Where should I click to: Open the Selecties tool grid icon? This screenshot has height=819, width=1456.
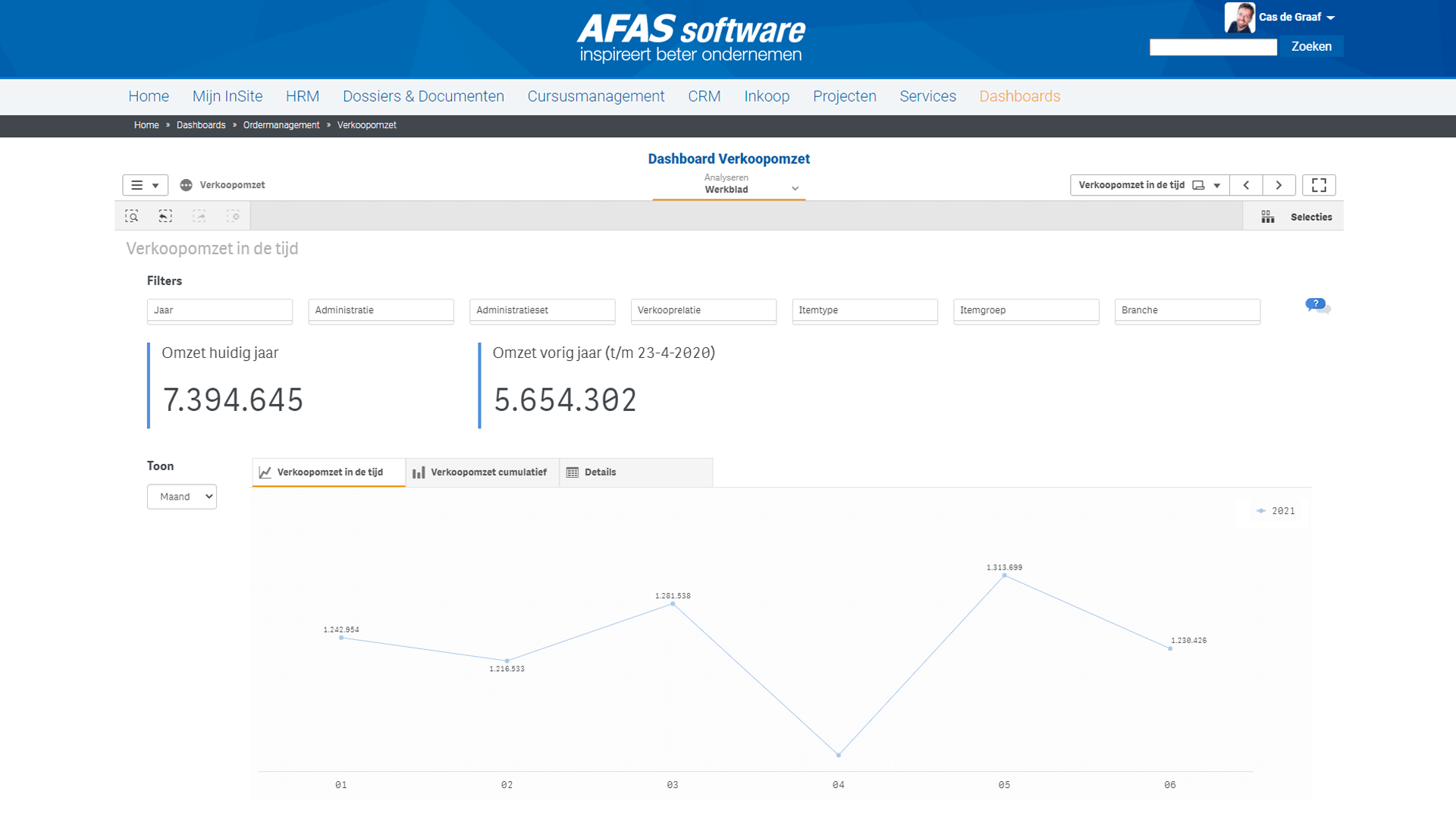(x=1268, y=217)
